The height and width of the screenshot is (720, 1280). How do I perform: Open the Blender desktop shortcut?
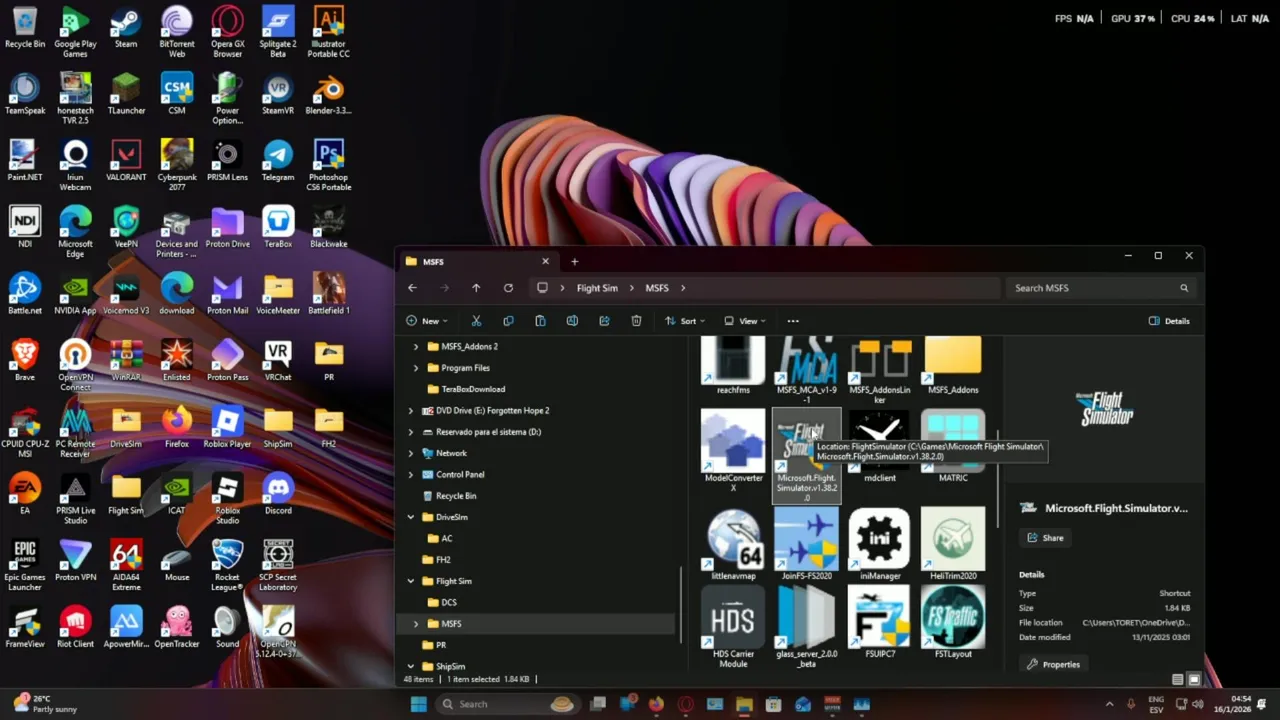[328, 94]
